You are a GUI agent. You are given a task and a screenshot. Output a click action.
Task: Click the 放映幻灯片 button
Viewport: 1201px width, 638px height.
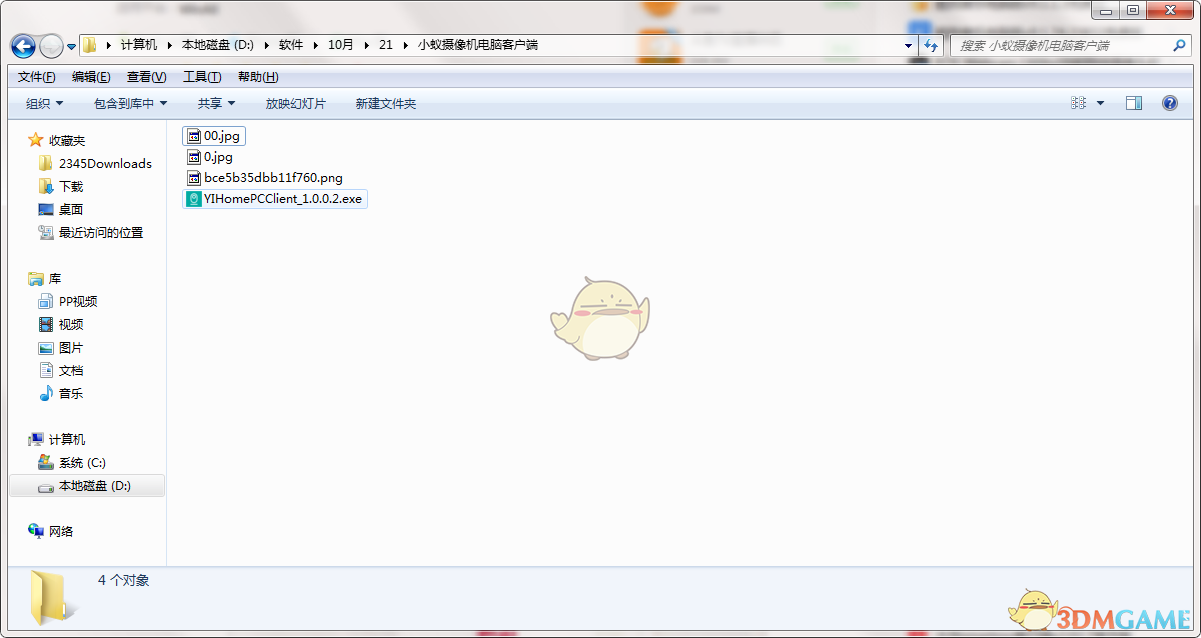[x=295, y=103]
